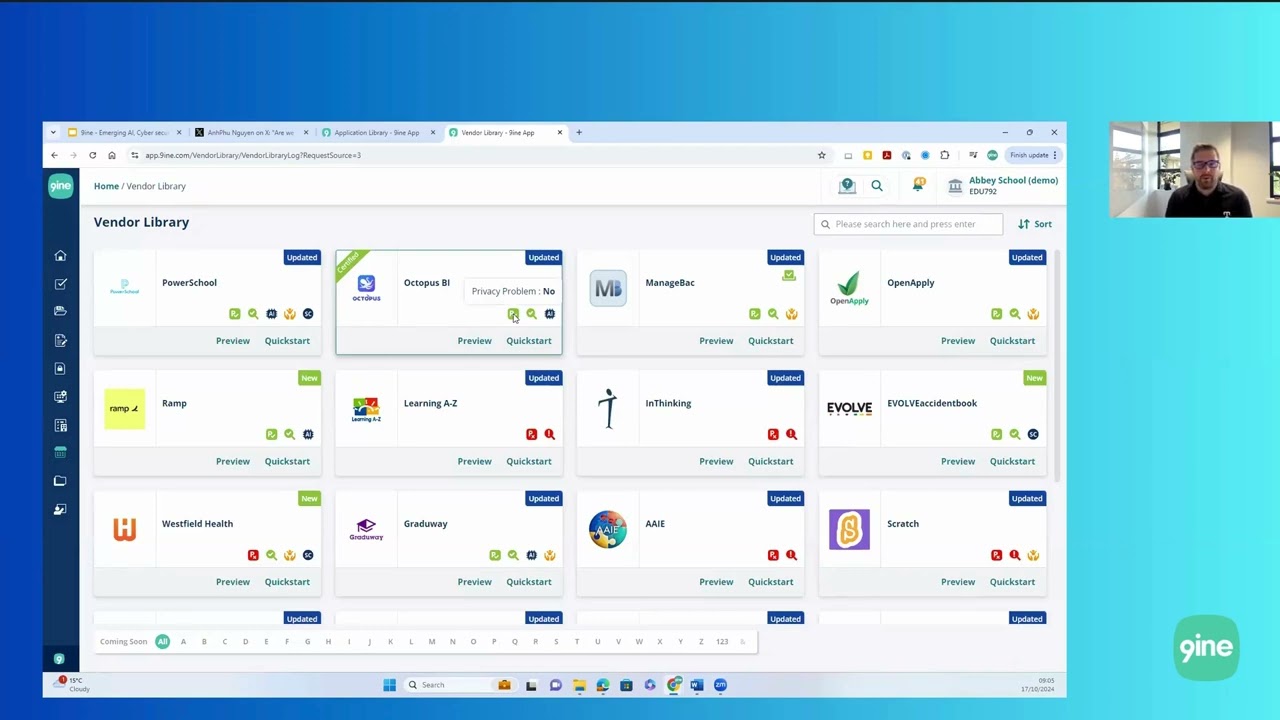Open Windows Start menu on taskbar
The image size is (1280, 720).
click(389, 685)
